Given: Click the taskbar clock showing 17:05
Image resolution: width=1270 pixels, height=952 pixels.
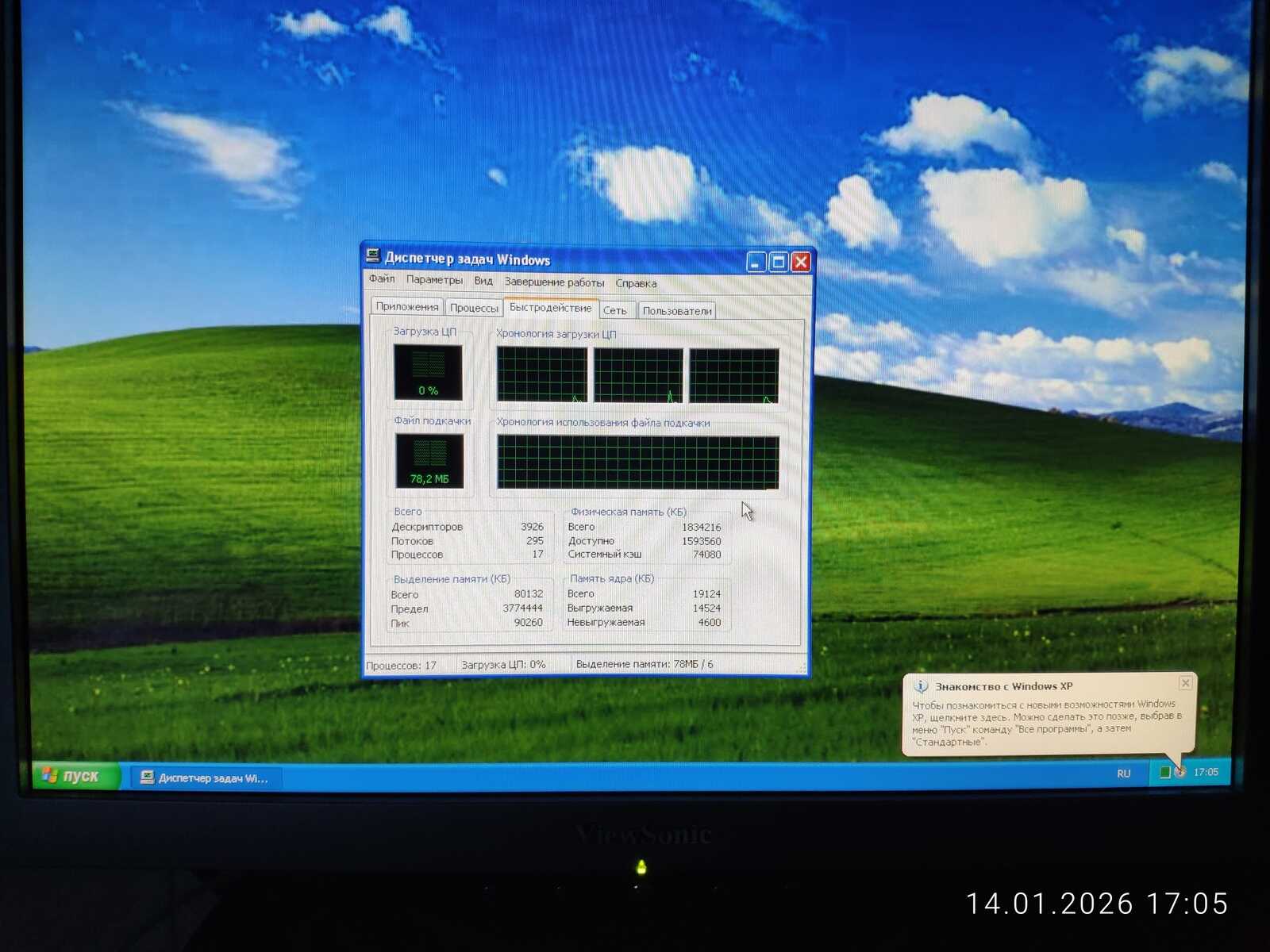Looking at the screenshot, I should pyautogui.click(x=1206, y=772).
